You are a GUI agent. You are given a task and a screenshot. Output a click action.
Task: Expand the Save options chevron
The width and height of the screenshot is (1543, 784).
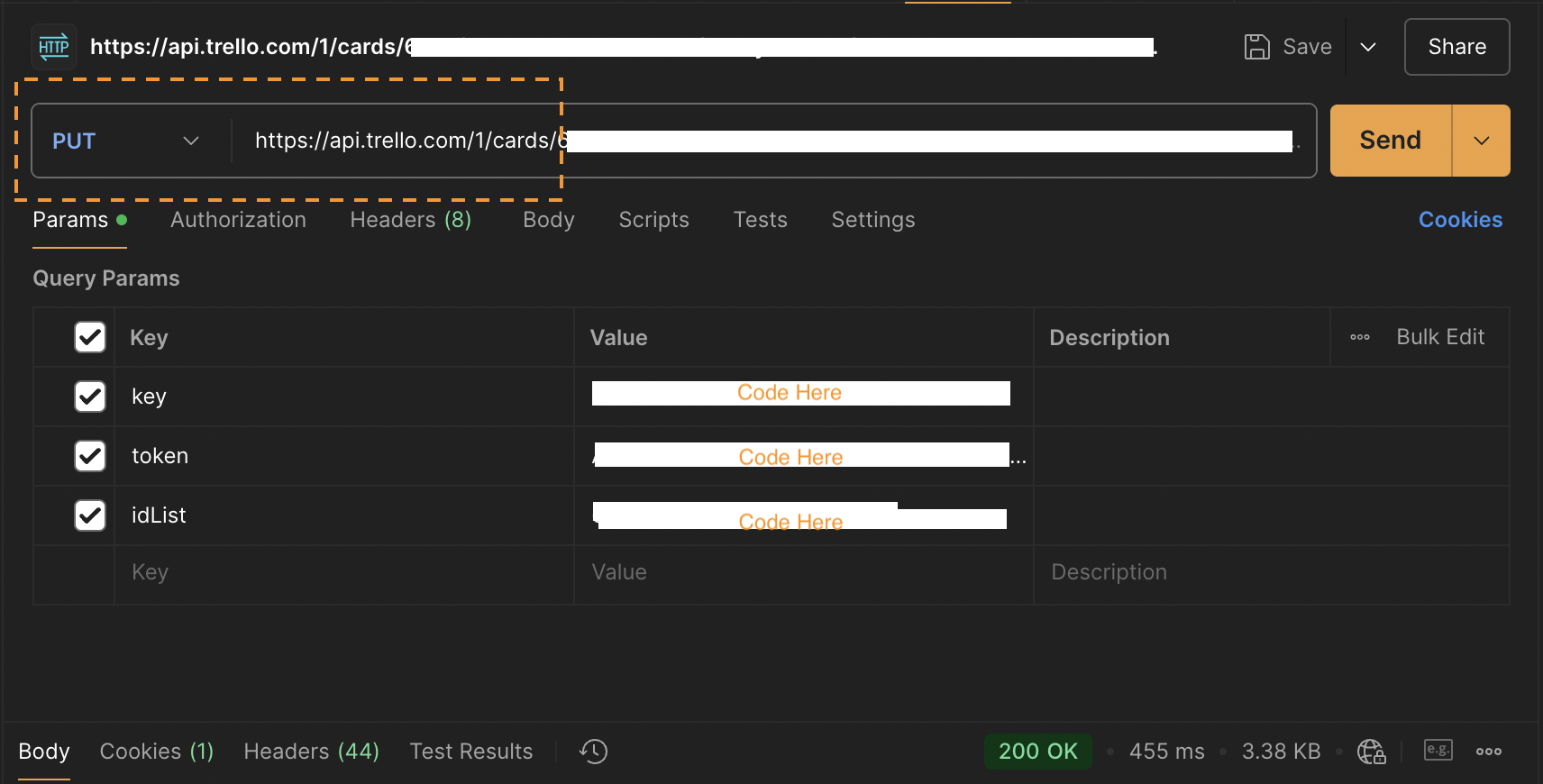[1368, 47]
